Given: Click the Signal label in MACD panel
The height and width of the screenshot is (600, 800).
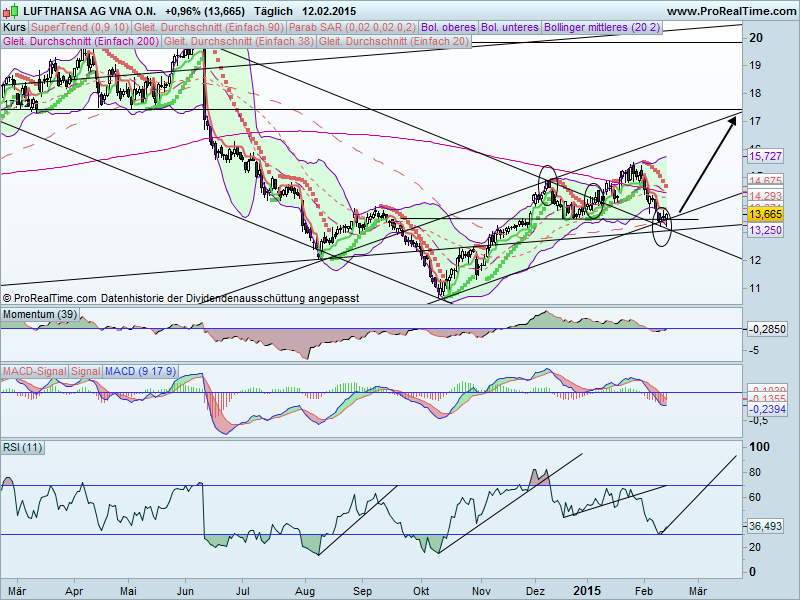Looking at the screenshot, I should [x=85, y=371].
